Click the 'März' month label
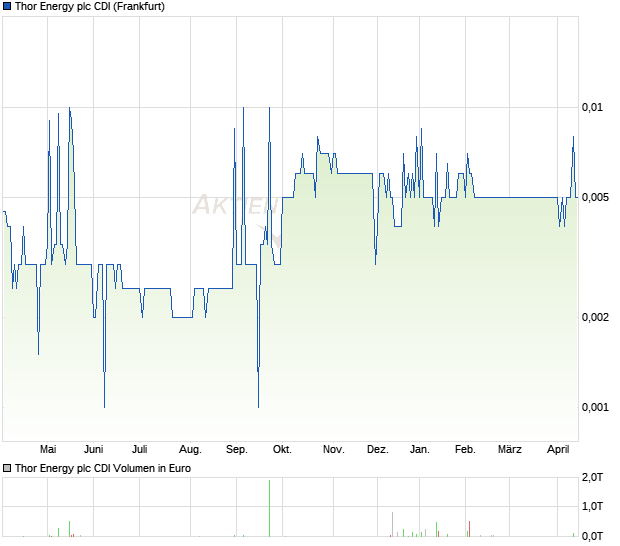This screenshot has width=620, height=546. (510, 449)
